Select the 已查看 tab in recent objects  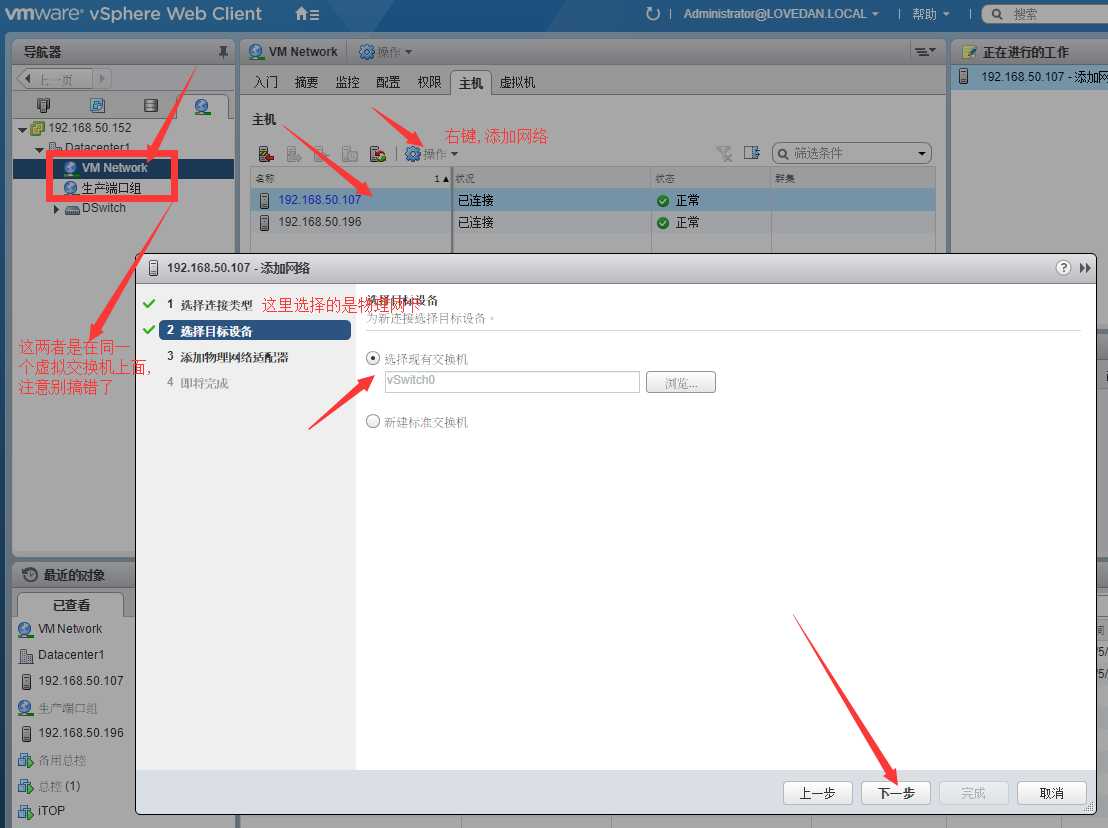(x=71, y=605)
